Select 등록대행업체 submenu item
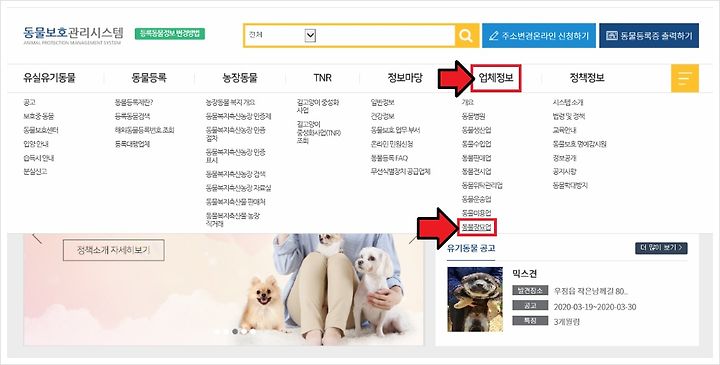 (x=132, y=144)
